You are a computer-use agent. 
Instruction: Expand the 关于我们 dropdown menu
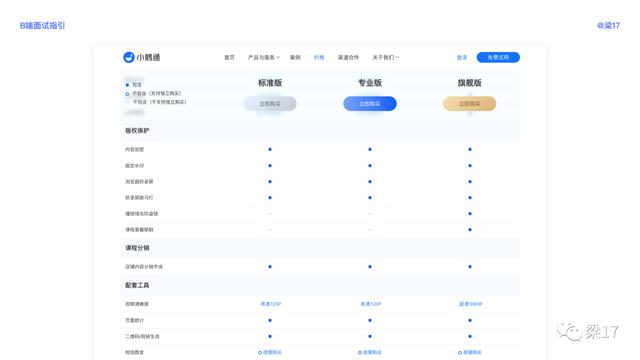point(385,58)
